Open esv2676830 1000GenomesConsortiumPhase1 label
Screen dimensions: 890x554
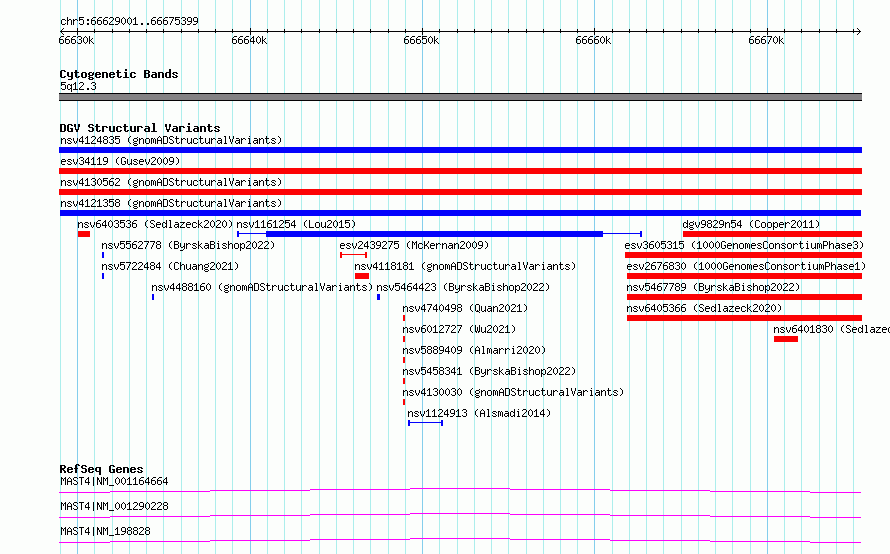tap(746, 266)
